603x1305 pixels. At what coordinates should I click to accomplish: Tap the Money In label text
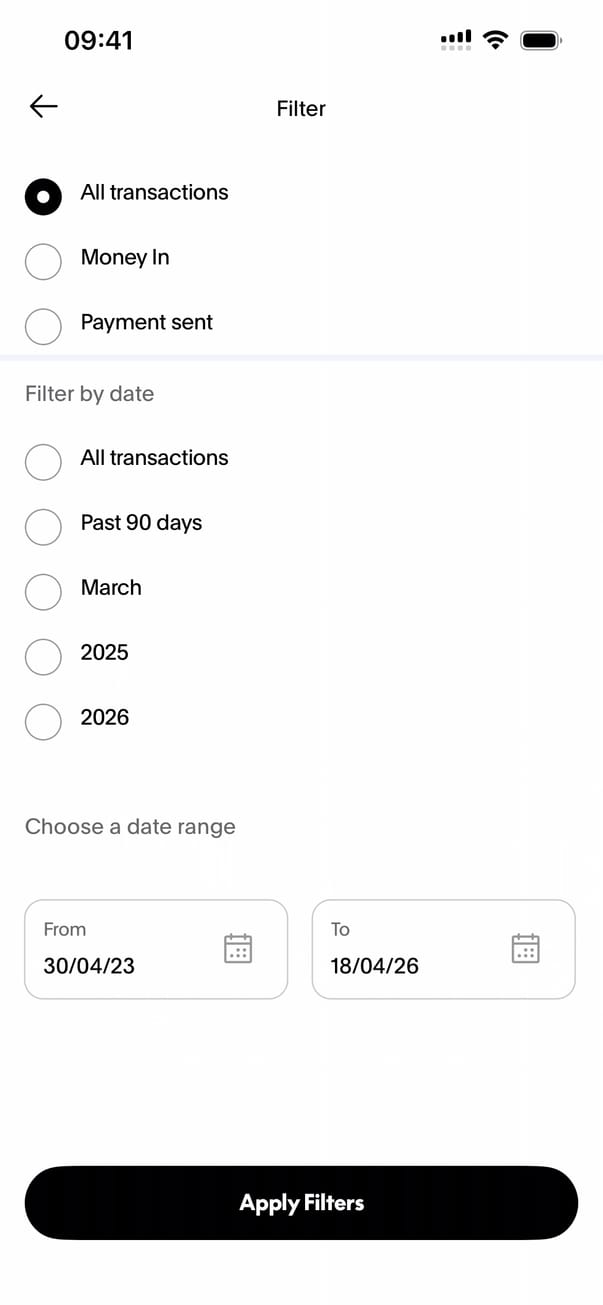125,258
